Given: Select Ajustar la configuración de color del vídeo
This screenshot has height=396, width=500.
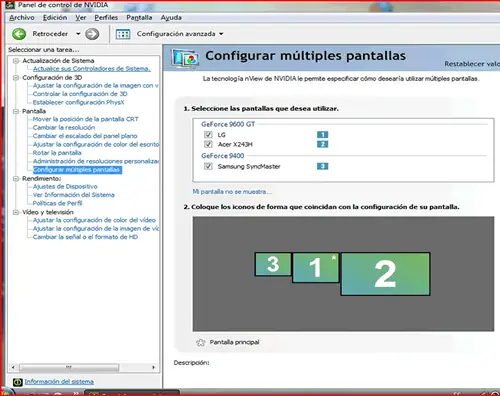Looking at the screenshot, I should [x=94, y=220].
